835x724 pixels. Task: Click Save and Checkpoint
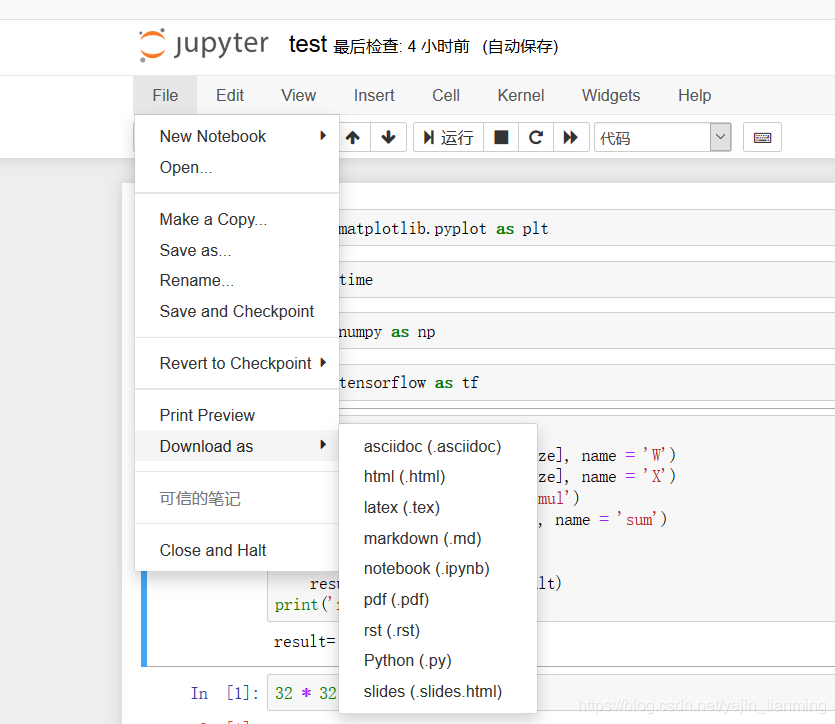tap(237, 311)
